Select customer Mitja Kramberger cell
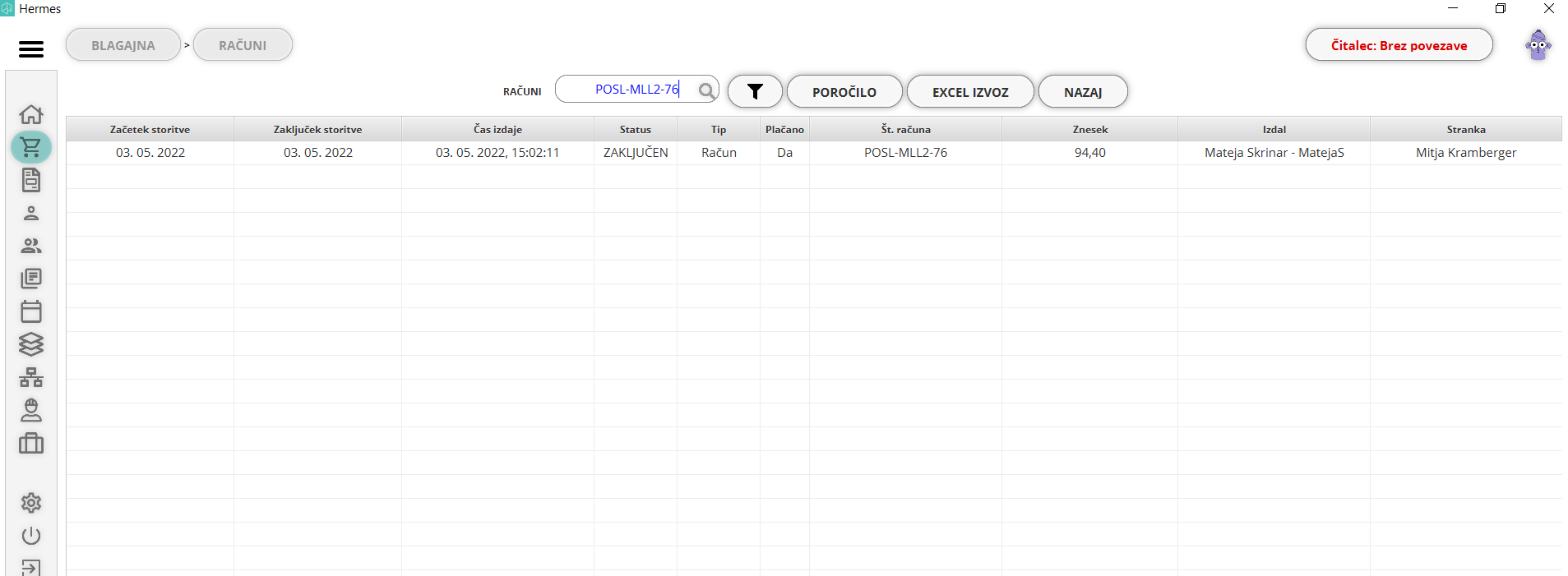 coord(1466,153)
